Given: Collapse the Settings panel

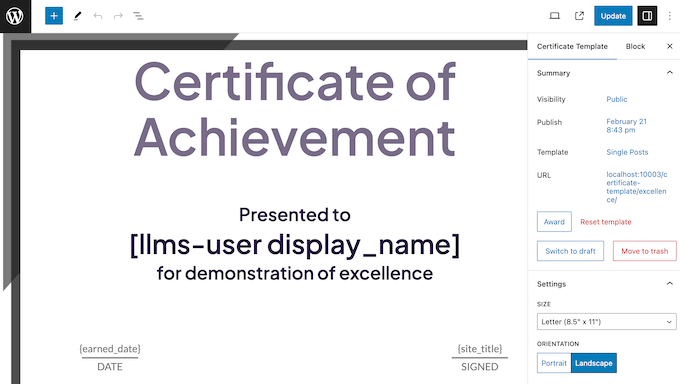Looking at the screenshot, I should [670, 284].
